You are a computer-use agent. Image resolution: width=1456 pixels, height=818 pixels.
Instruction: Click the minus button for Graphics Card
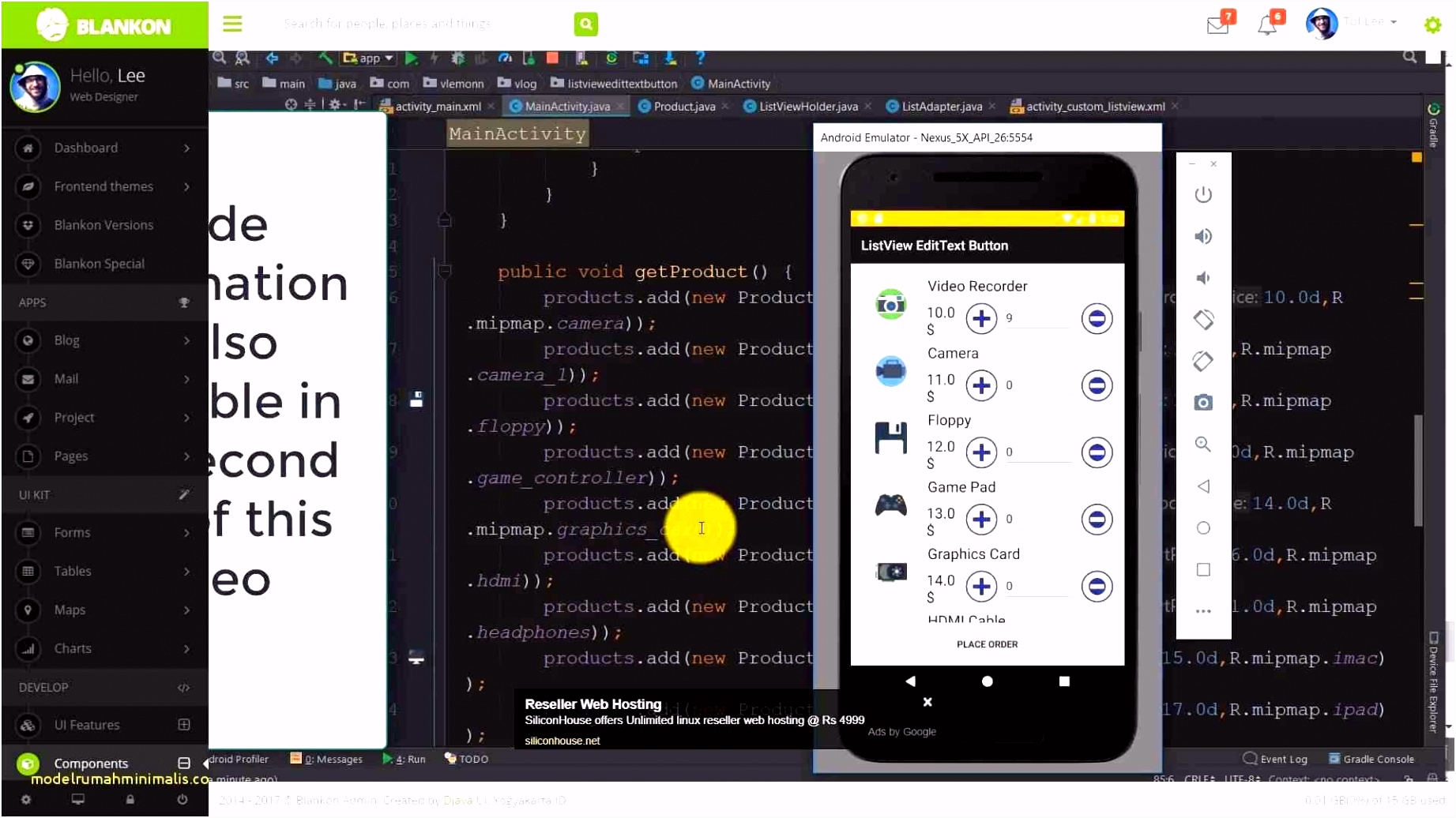[1097, 587]
